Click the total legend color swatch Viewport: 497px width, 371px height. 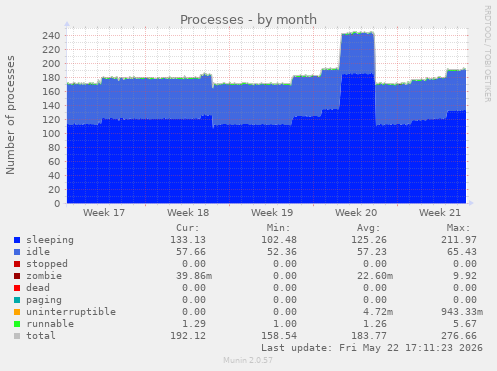click(17, 336)
